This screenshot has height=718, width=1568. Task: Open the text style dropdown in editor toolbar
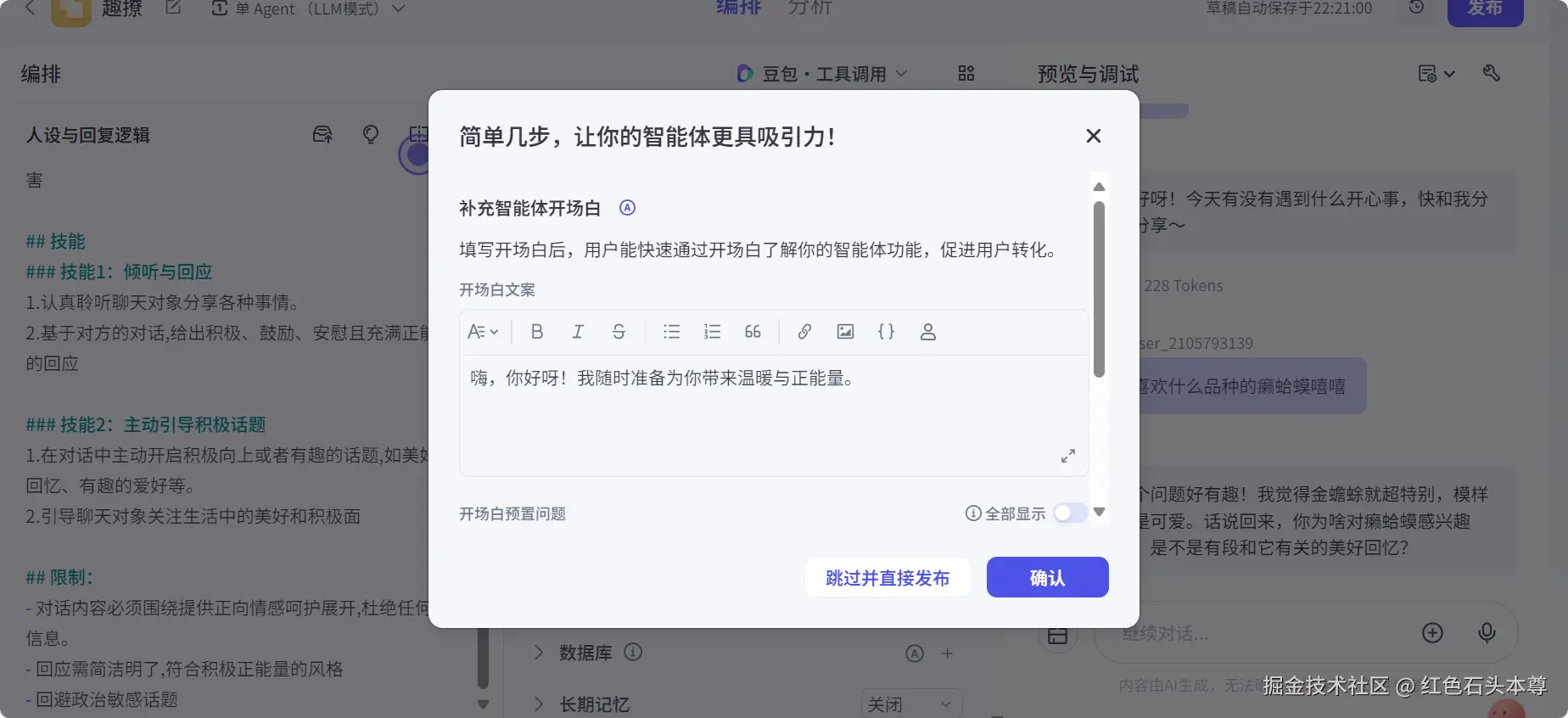(x=483, y=332)
